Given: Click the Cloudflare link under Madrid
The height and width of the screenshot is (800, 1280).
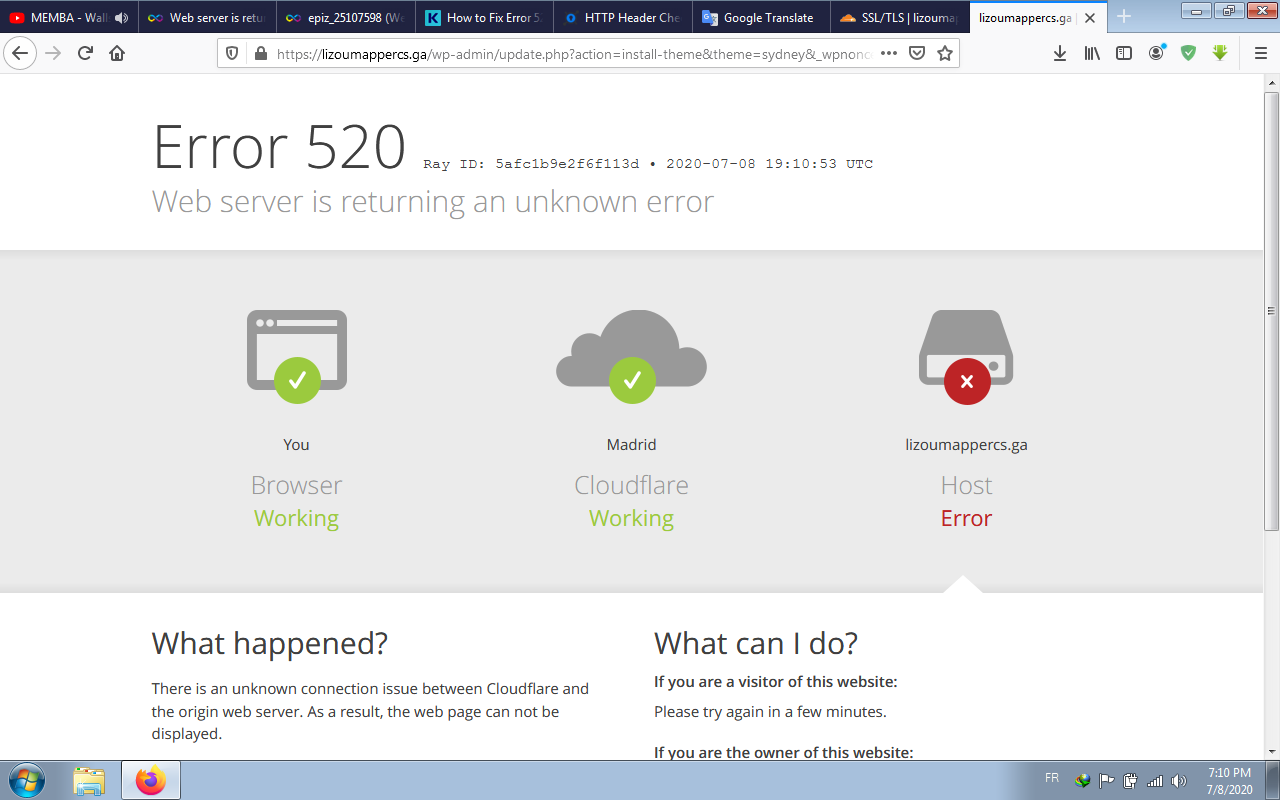Looking at the screenshot, I should click(631, 485).
